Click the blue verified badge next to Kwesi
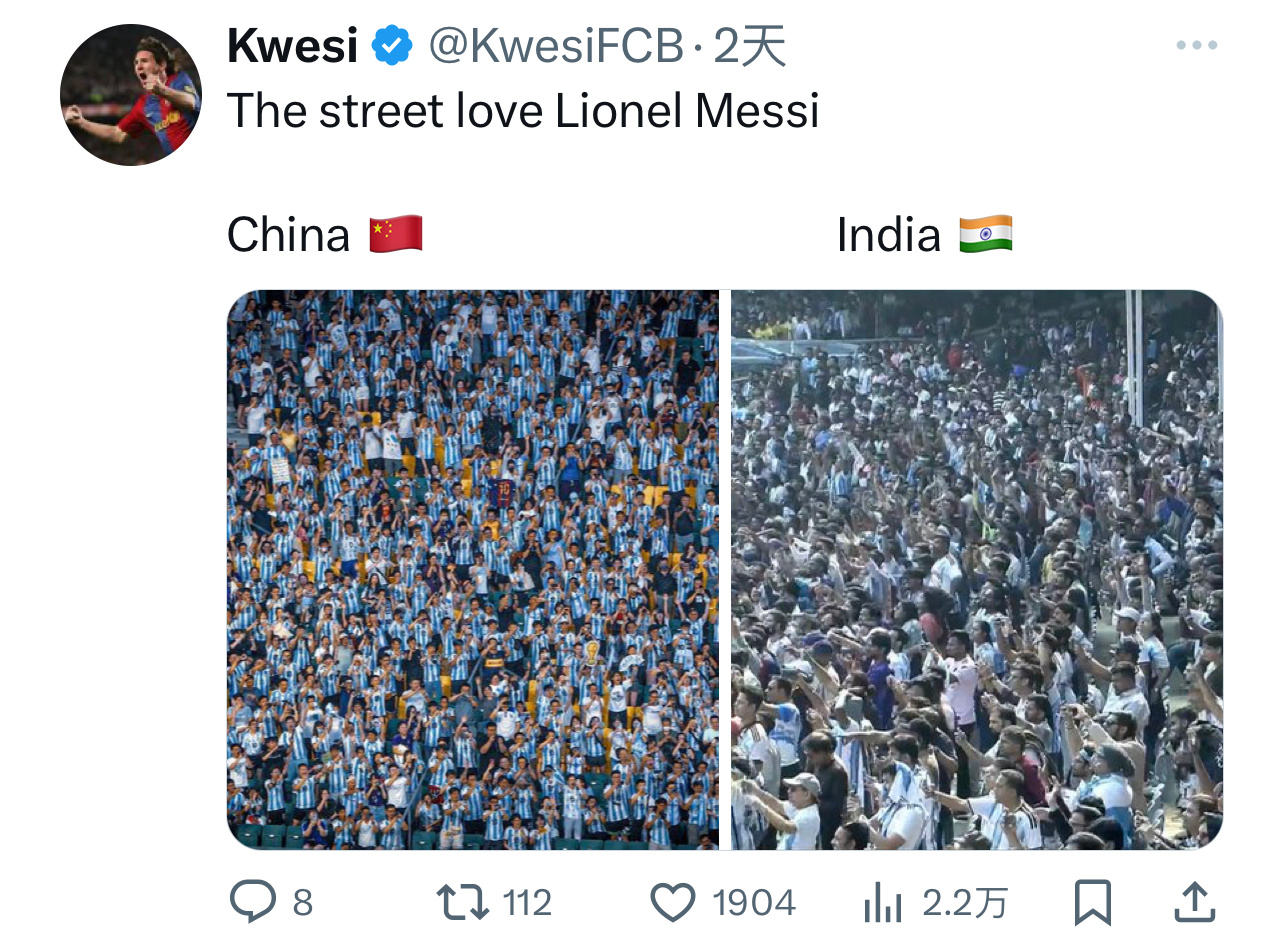Image resolution: width=1284 pixels, height=939 pixels. click(x=384, y=44)
